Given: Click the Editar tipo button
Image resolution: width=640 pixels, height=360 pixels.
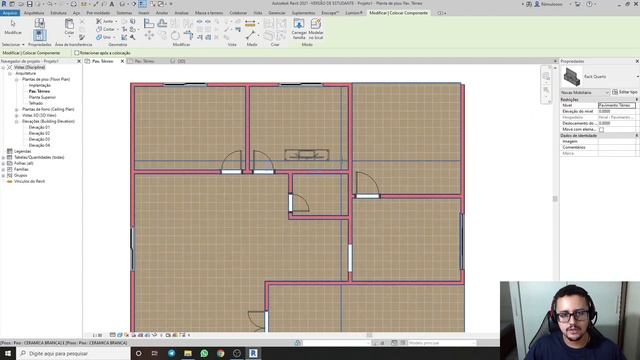Looking at the screenshot, I should click(624, 92).
